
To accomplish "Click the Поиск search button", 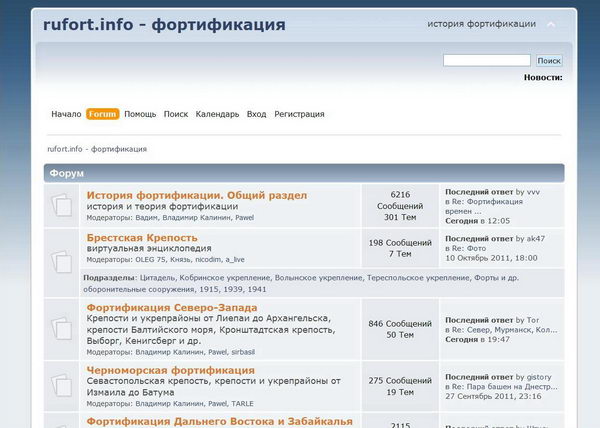I will (x=549, y=60).
